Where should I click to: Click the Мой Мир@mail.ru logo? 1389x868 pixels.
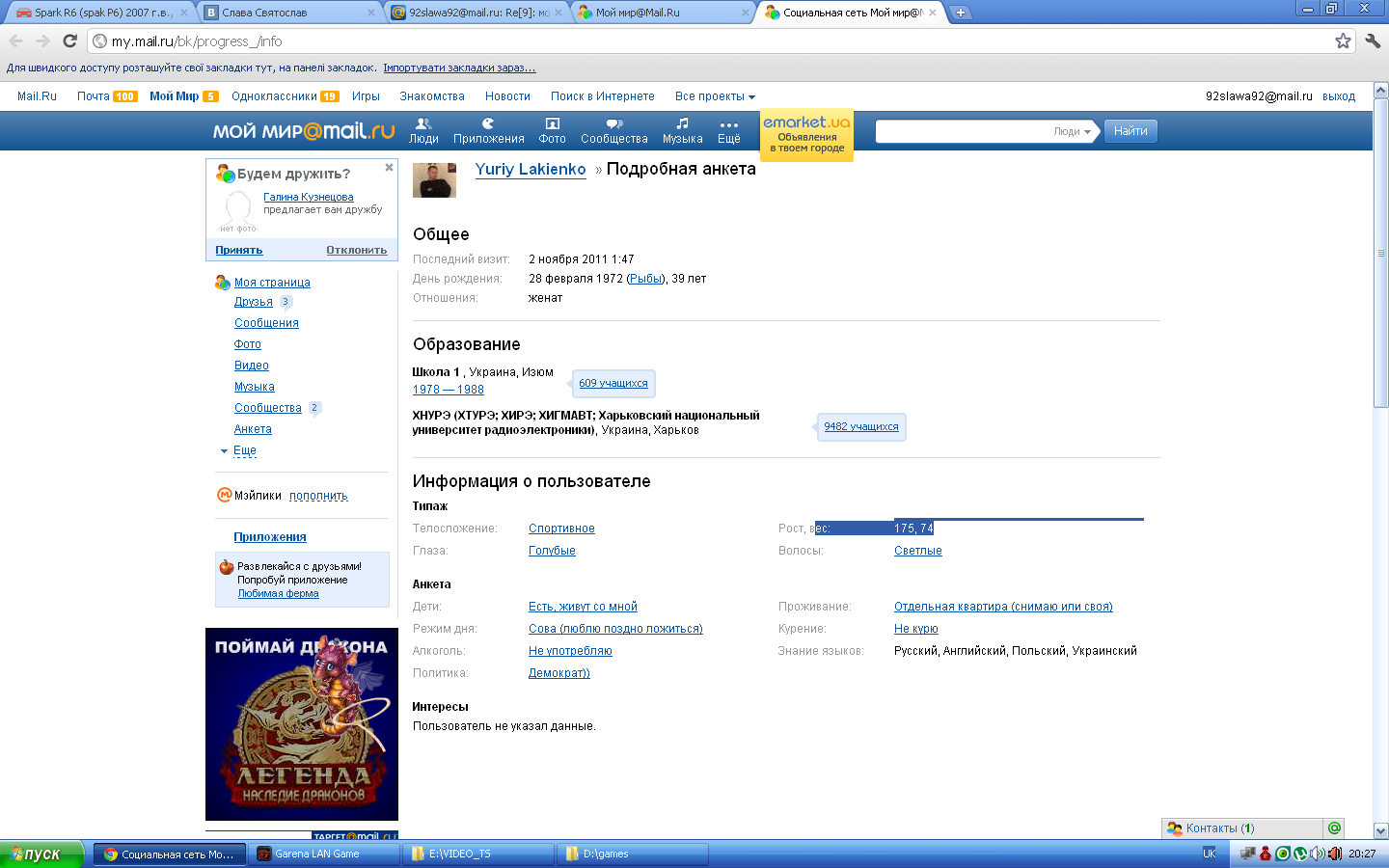point(304,131)
